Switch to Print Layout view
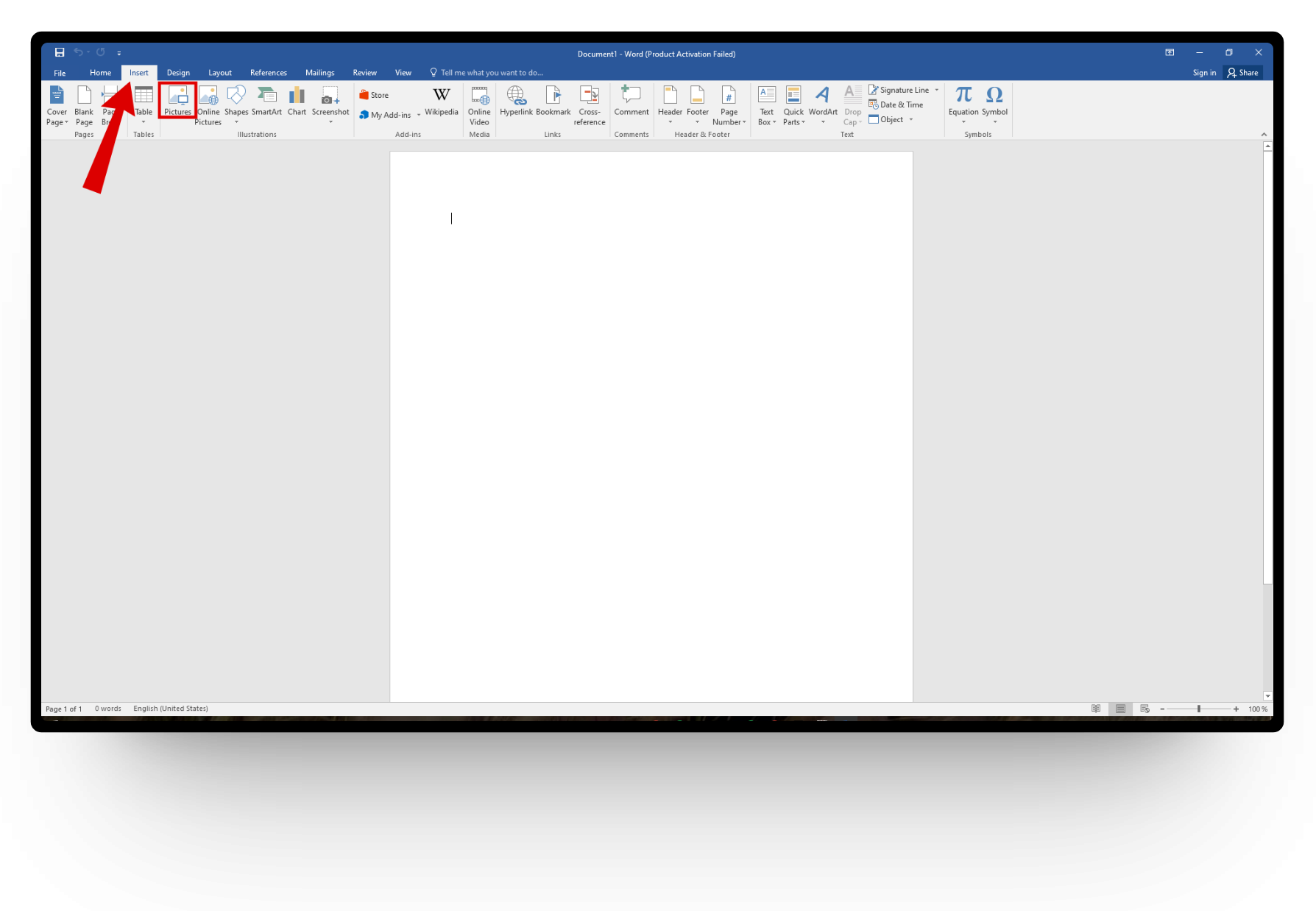 click(1120, 709)
